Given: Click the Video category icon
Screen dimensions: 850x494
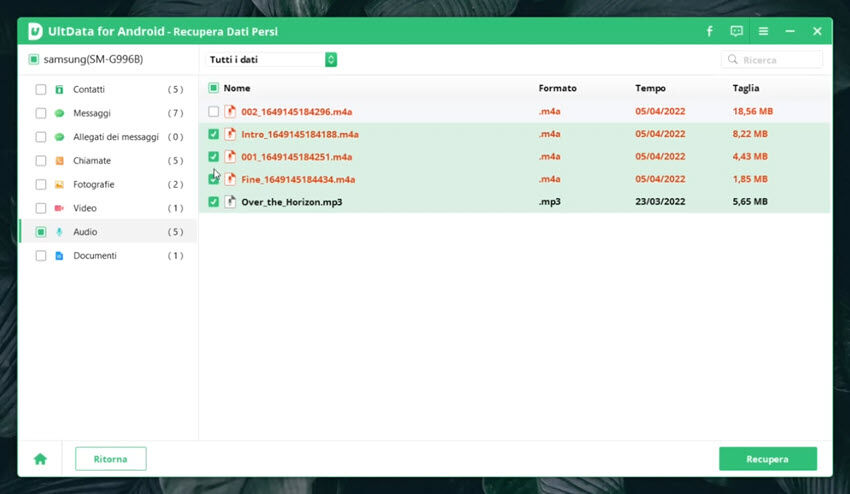Looking at the screenshot, I should (59, 208).
